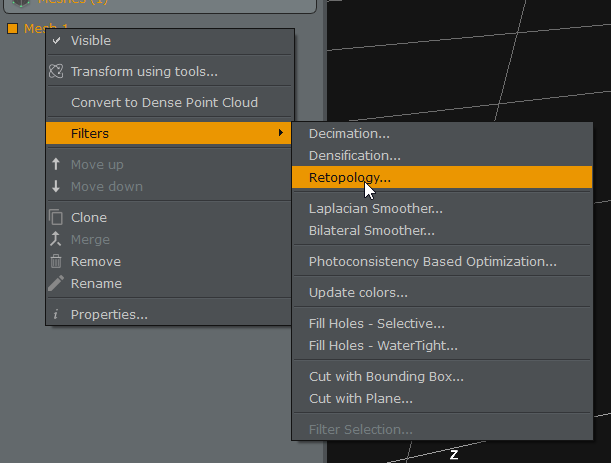
Task: Click the Transform using tools label
Action: tap(144, 72)
